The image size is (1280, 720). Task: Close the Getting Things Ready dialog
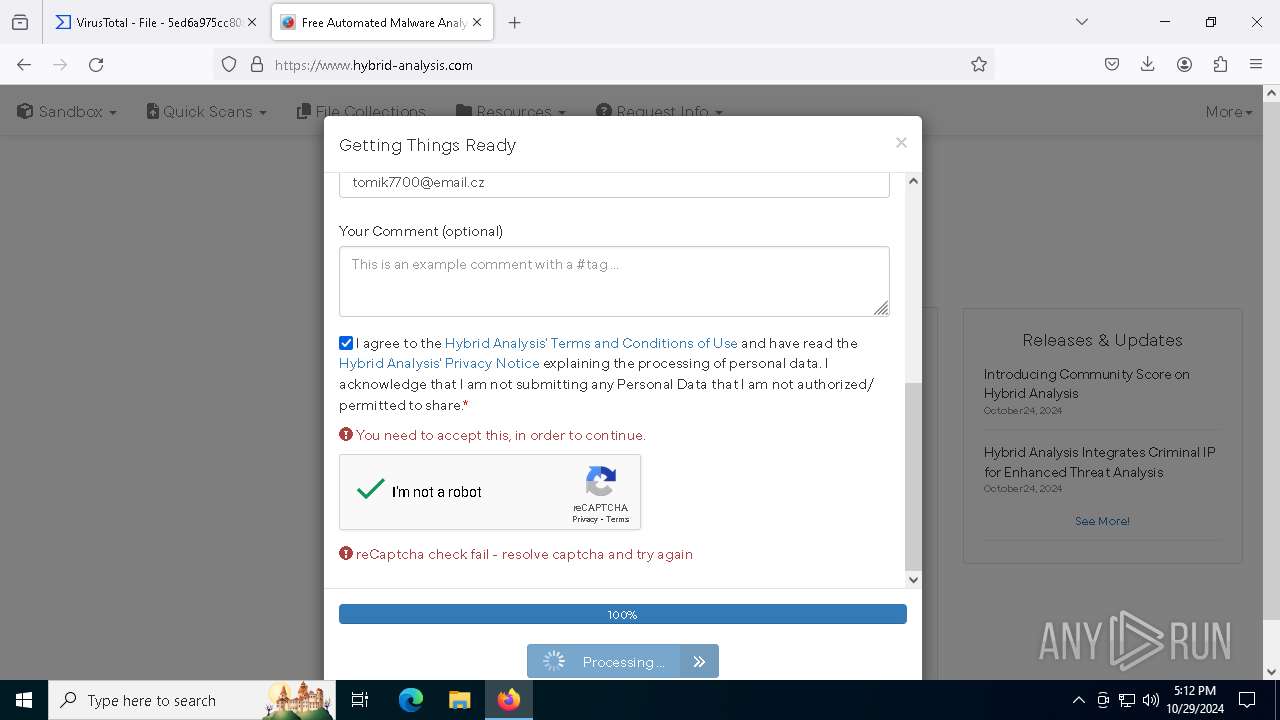point(901,143)
